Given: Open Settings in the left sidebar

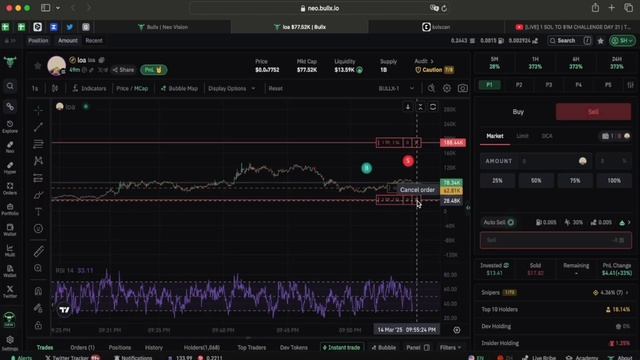Looking at the screenshot, I should (10, 343).
